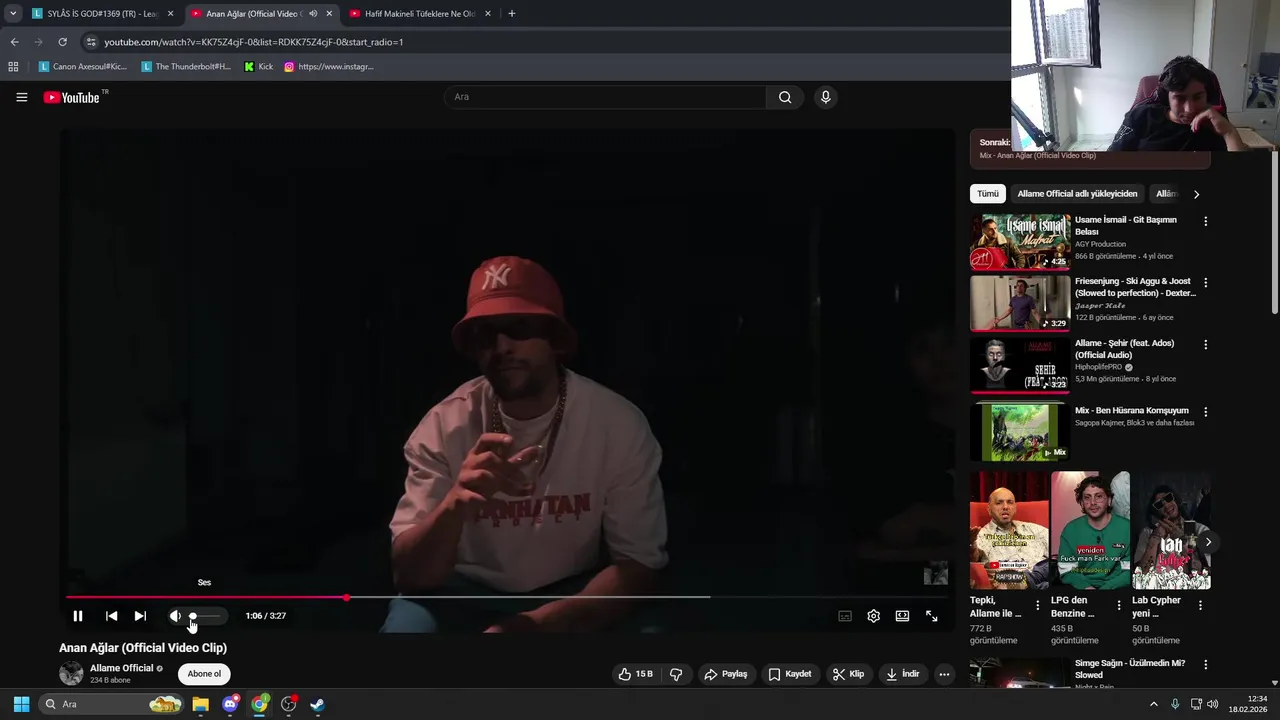Mute the Anan Ağlar tab audio icon
Viewport: 1280px width, 720px height.
point(313,14)
